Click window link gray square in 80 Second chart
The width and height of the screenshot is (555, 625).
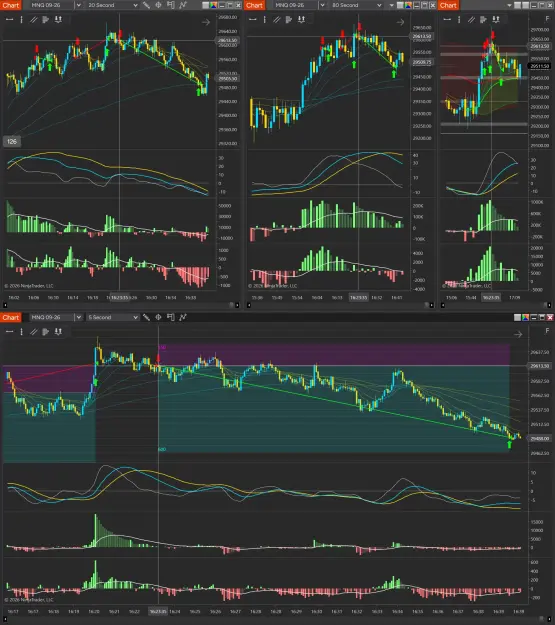coord(400,5)
